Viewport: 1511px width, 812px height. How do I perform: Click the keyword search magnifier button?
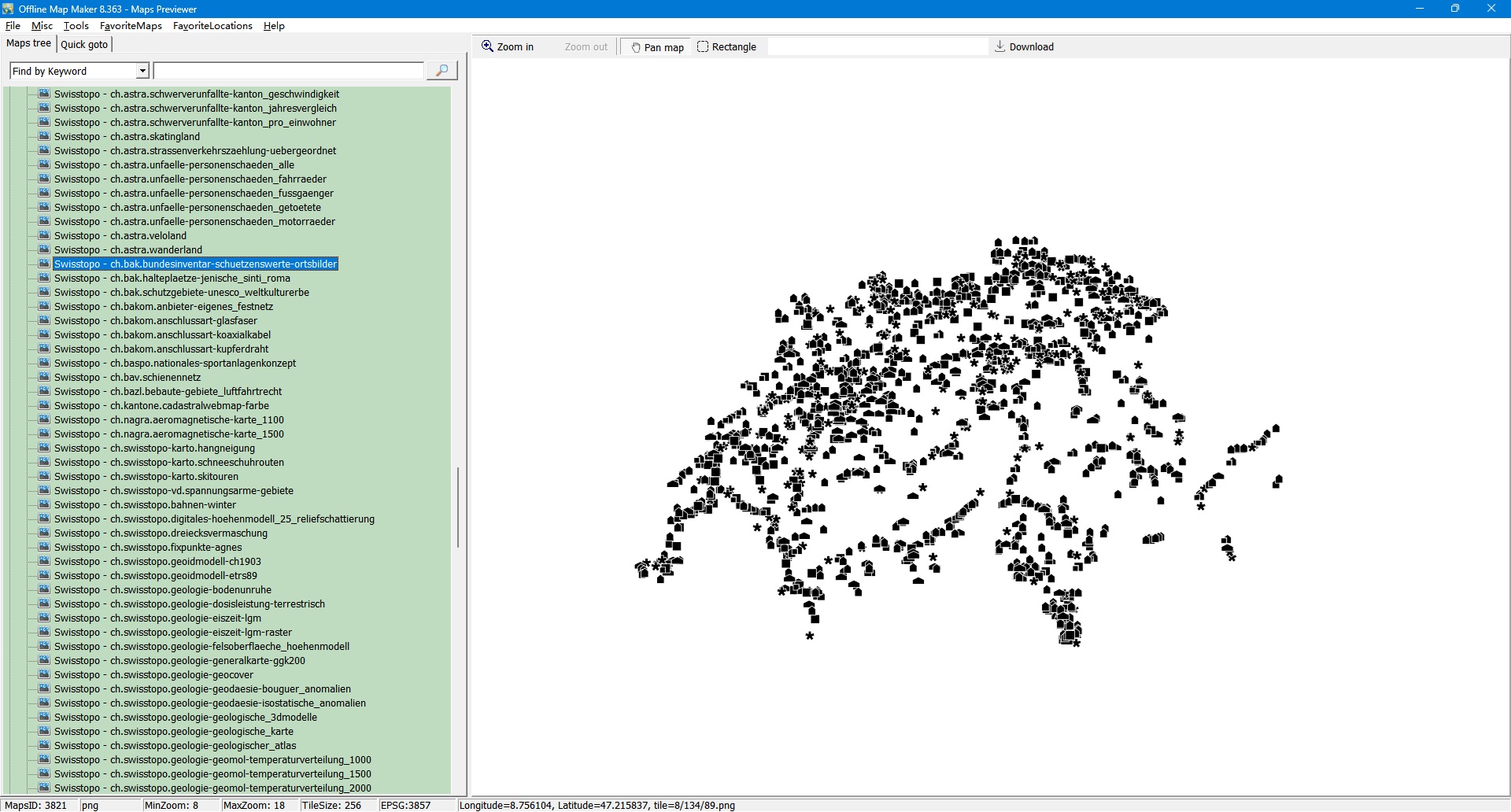coord(441,71)
